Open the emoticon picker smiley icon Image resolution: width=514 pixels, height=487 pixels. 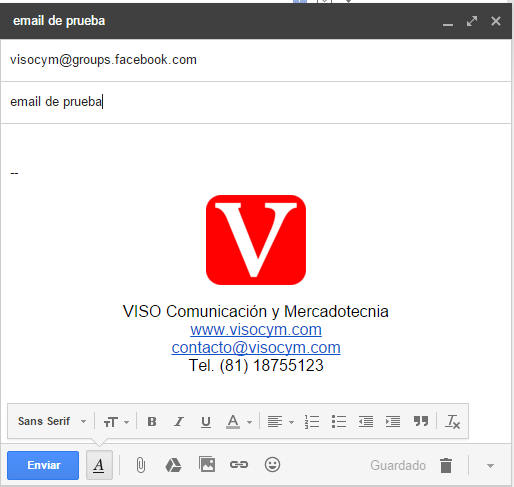click(x=272, y=464)
